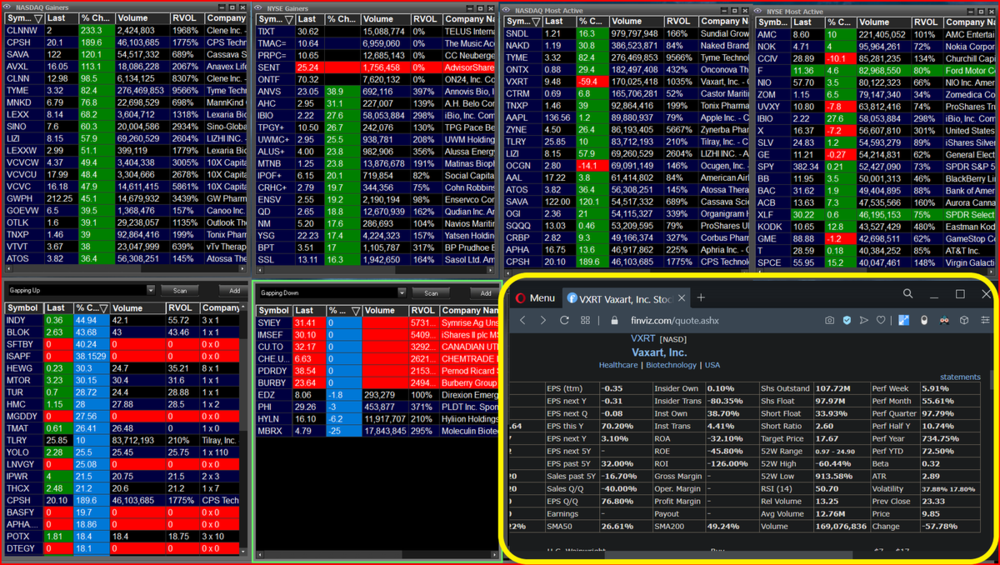Sort NASDAQ Gainers by Sym column arrow
1000x565 pixels.
[39, 18]
